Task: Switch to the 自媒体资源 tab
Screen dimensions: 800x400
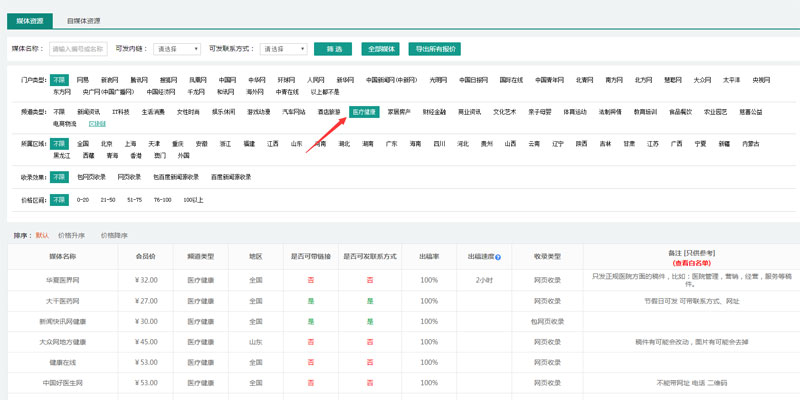Action: (83, 21)
